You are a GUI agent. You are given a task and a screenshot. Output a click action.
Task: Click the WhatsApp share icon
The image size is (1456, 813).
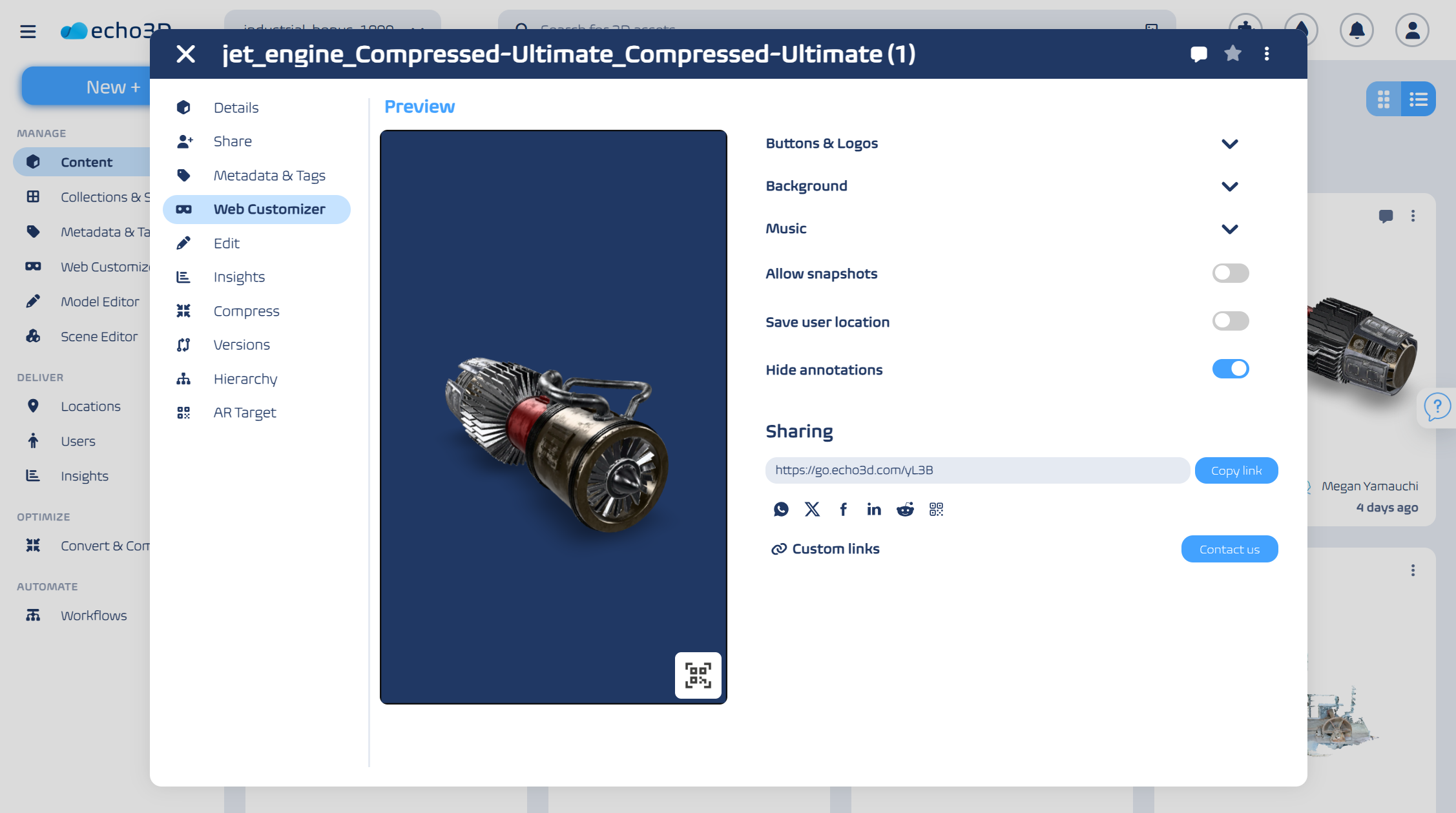click(781, 509)
